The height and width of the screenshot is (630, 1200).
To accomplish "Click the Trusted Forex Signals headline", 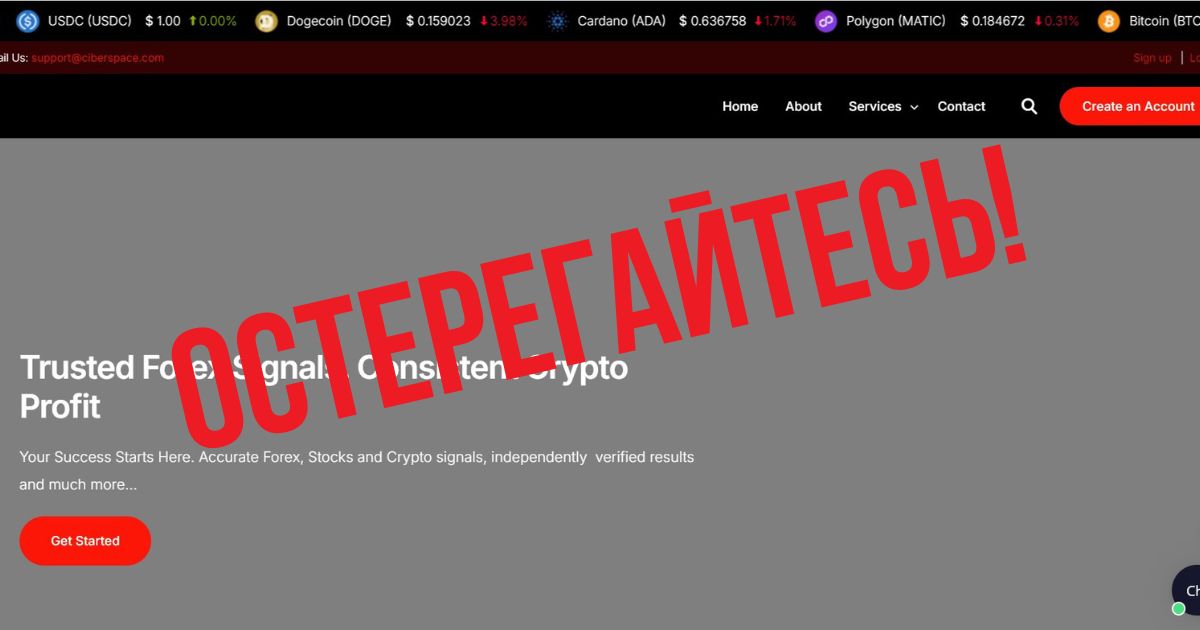I will (324, 387).
